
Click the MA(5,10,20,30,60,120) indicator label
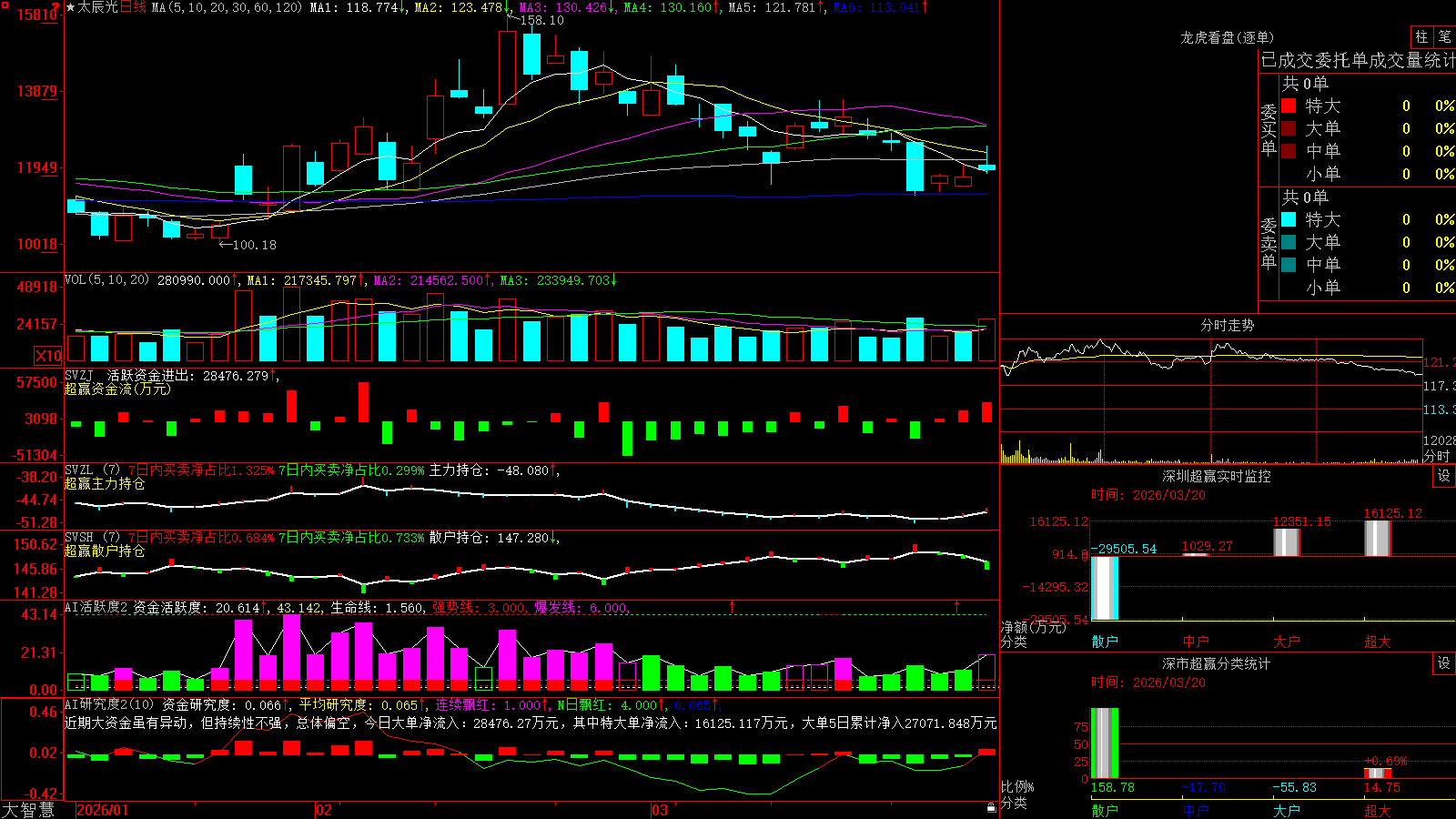(227, 7)
